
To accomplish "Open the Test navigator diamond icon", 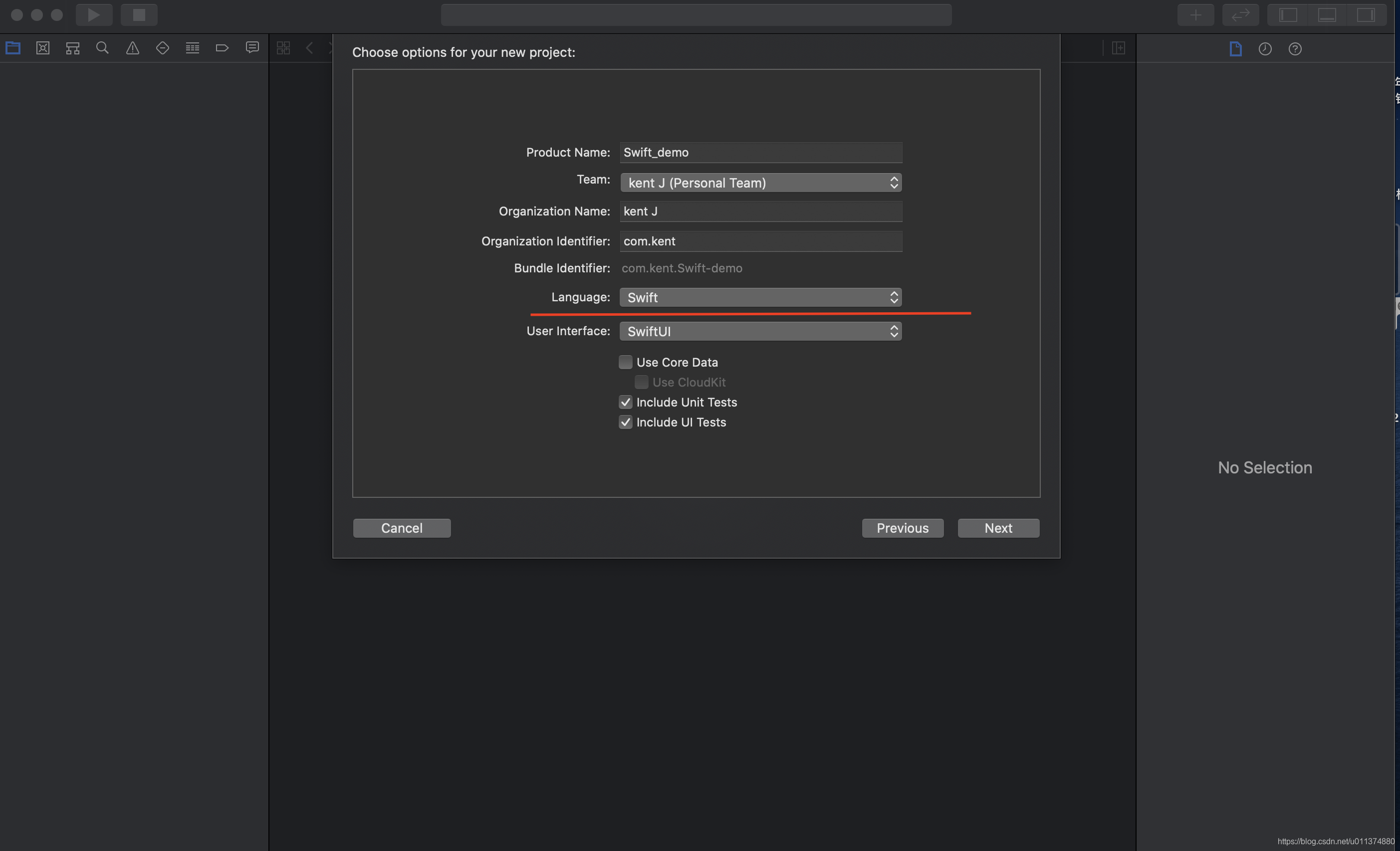I will 163,48.
